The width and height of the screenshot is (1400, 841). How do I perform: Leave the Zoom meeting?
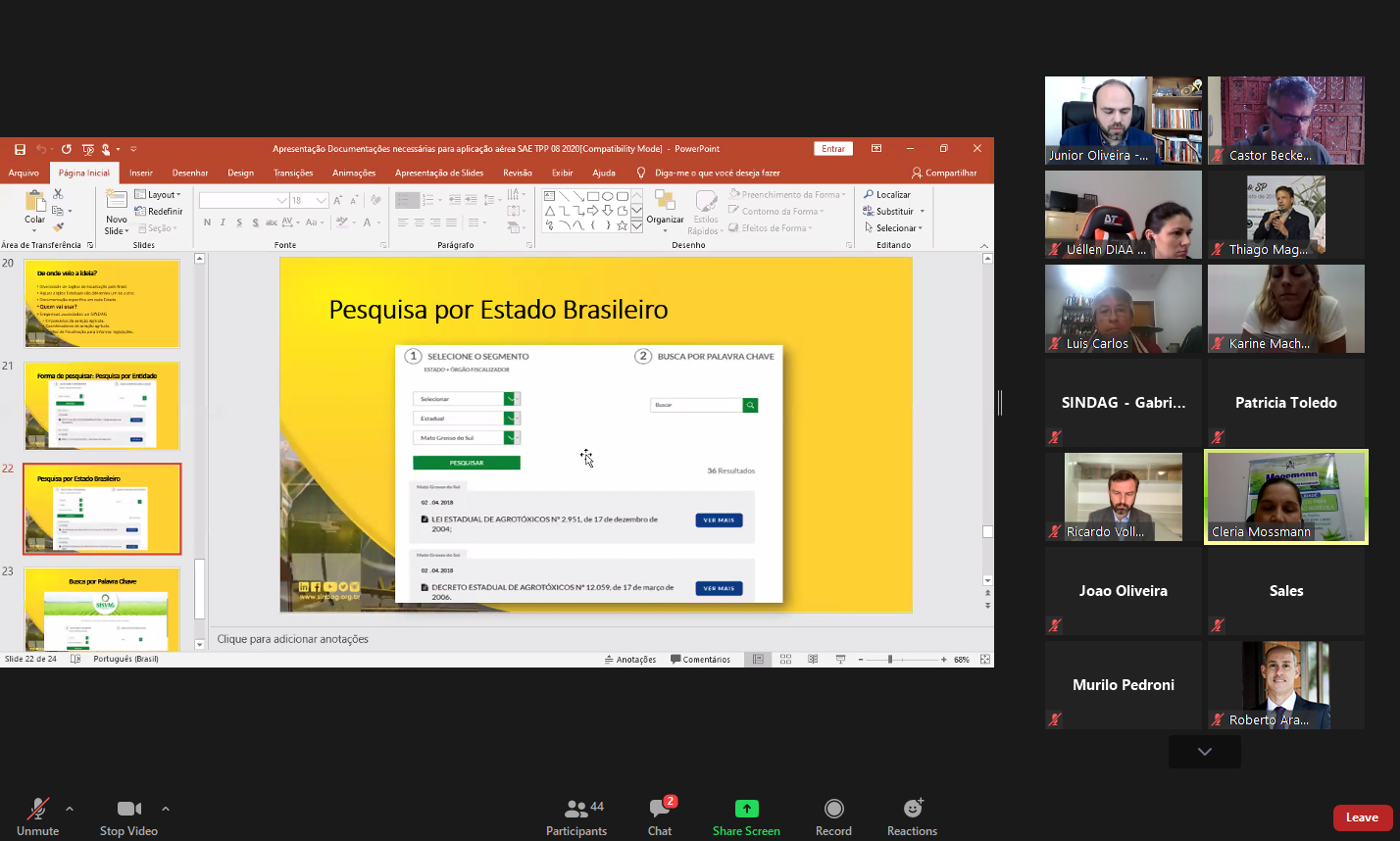pos(1362,817)
